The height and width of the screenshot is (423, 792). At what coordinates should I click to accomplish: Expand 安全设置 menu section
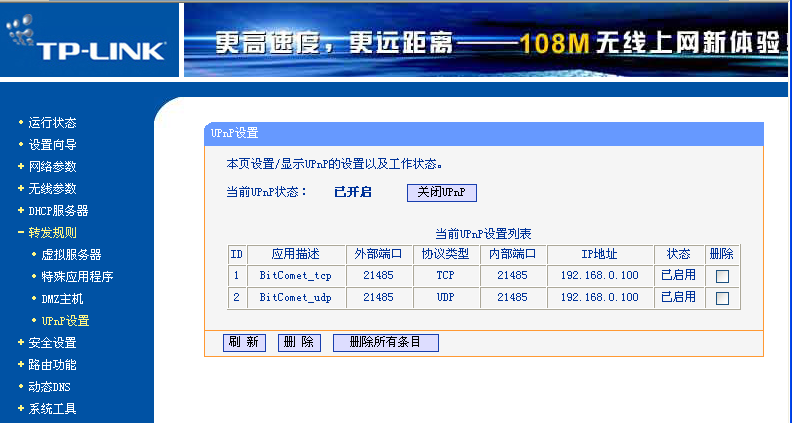pos(52,343)
